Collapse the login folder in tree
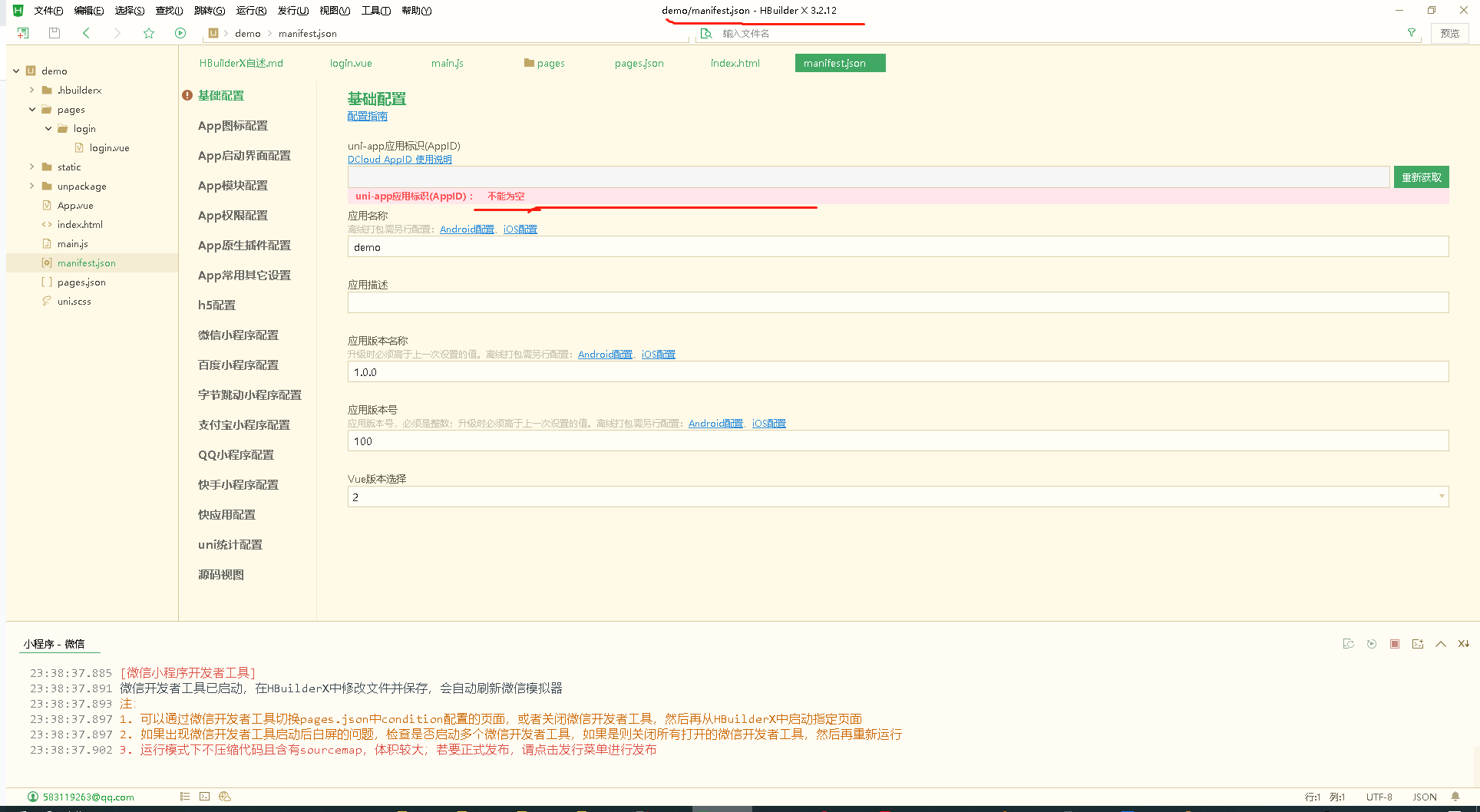 coord(48,128)
